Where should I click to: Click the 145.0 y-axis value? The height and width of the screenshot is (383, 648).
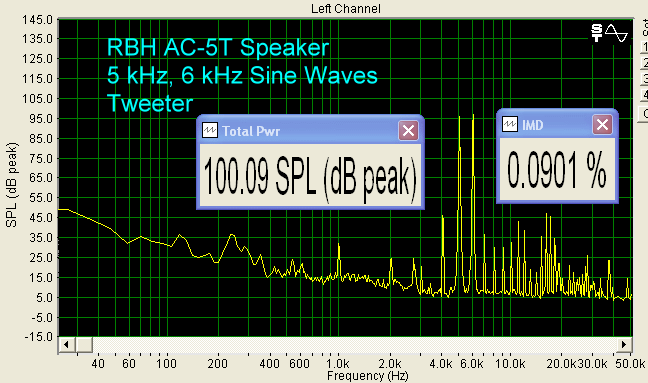click(x=38, y=20)
